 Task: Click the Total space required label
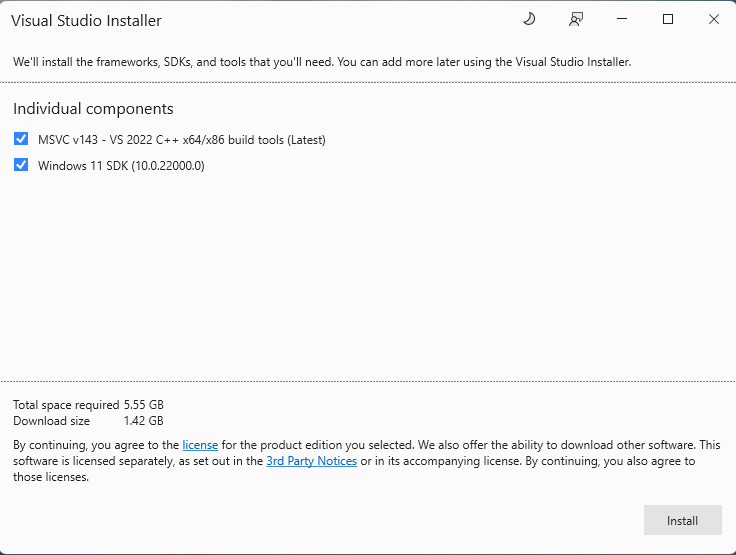66,405
